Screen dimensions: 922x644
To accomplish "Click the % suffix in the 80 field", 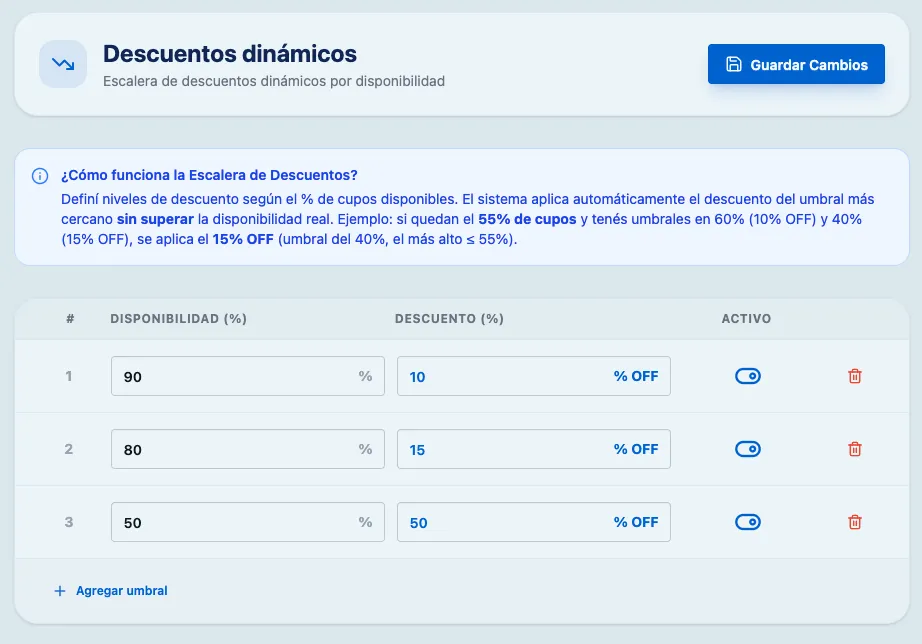I will (365, 449).
